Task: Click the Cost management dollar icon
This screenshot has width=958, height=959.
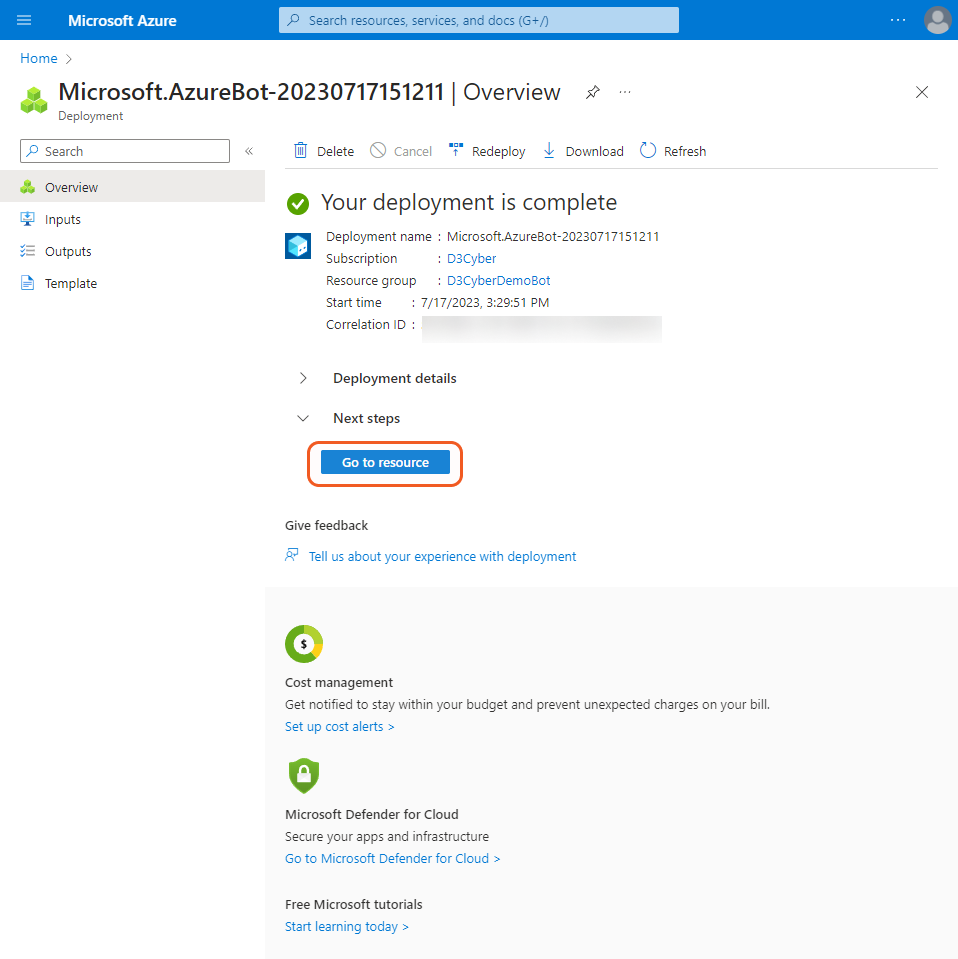Action: pos(304,644)
